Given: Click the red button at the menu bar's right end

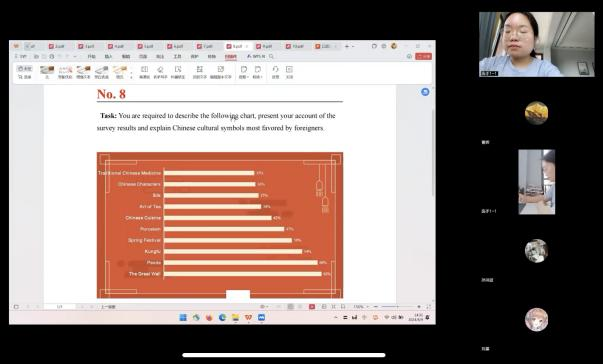Looking at the screenshot, I should coord(423,56).
